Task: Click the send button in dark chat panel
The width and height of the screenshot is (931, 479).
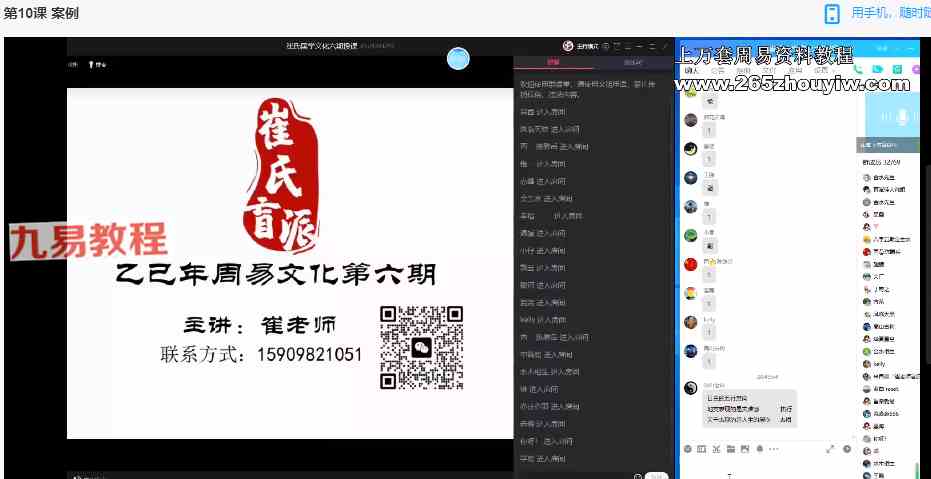Action: pyautogui.click(x=655, y=474)
